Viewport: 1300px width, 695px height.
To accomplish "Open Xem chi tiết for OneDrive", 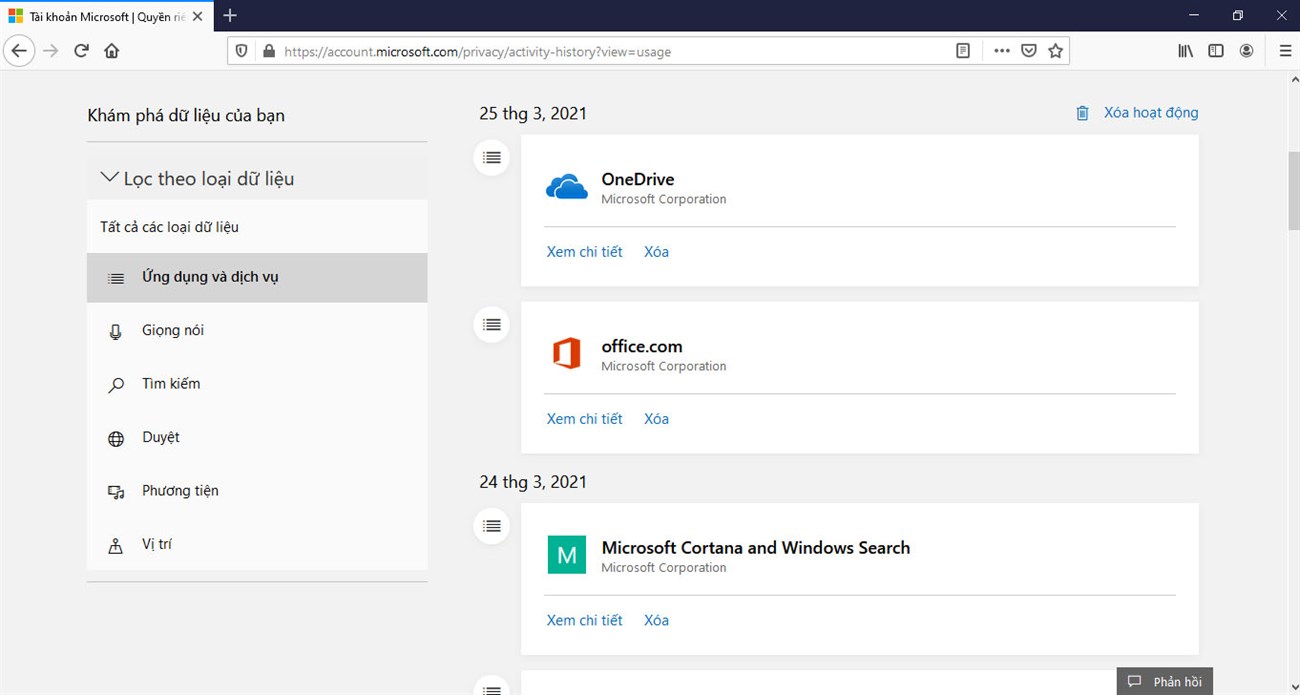I will pyautogui.click(x=584, y=252).
